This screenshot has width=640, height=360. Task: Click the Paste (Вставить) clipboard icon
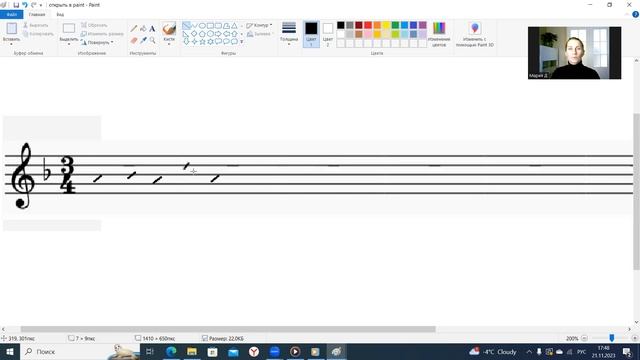click(x=11, y=28)
